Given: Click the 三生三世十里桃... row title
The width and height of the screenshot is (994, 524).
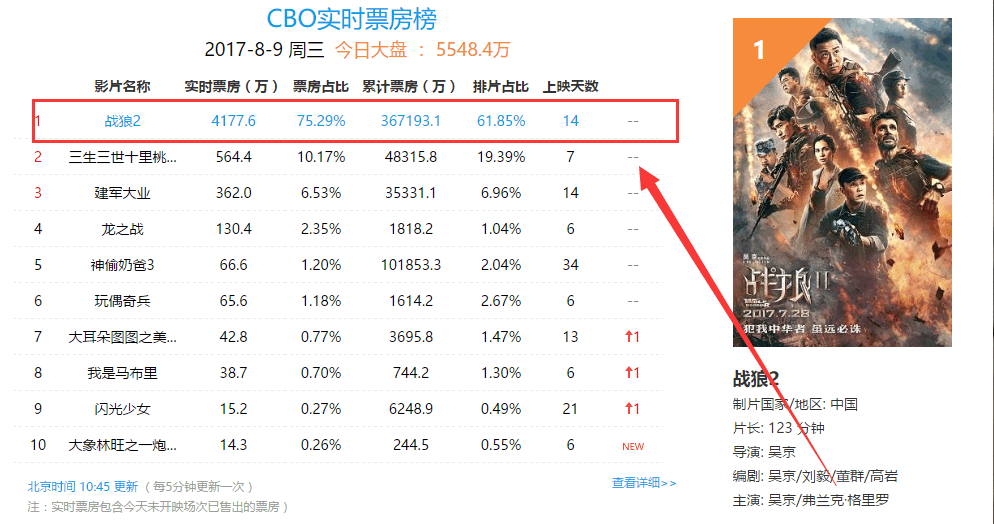Looking at the screenshot, I should pyautogui.click(x=122, y=157).
